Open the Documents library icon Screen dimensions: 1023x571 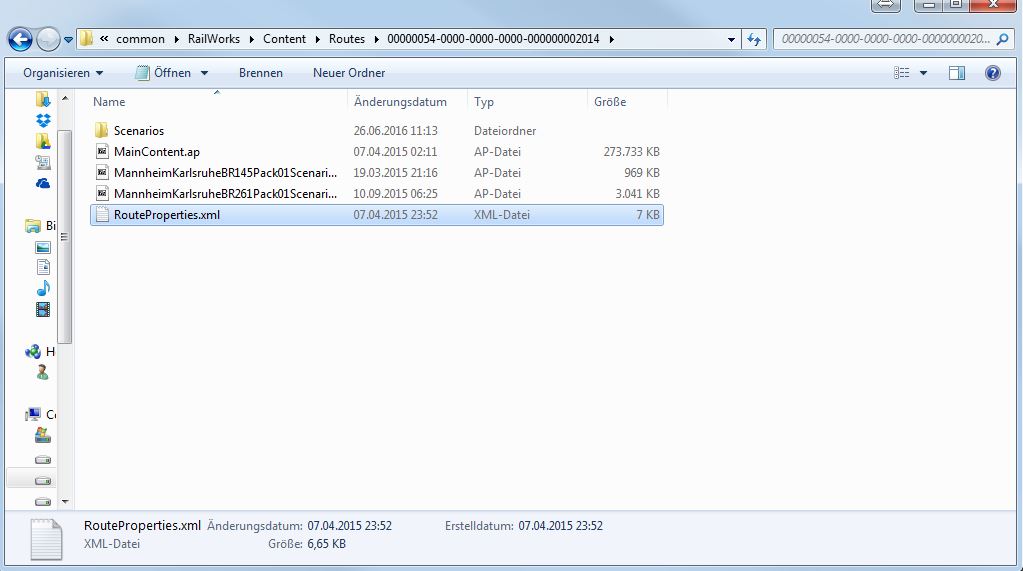click(x=43, y=268)
